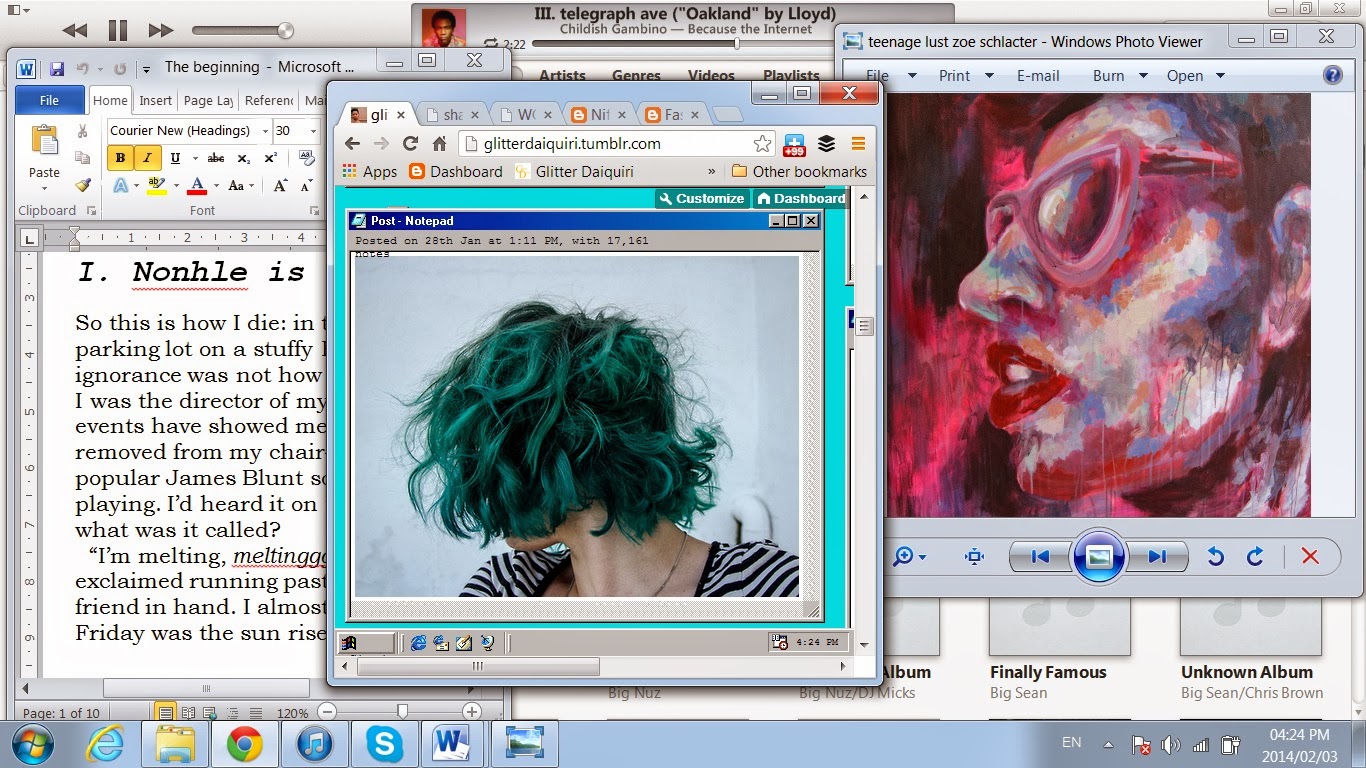Viewport: 1366px width, 768px height.
Task: Click the Clear Formatting icon in Word
Action: (x=306, y=158)
